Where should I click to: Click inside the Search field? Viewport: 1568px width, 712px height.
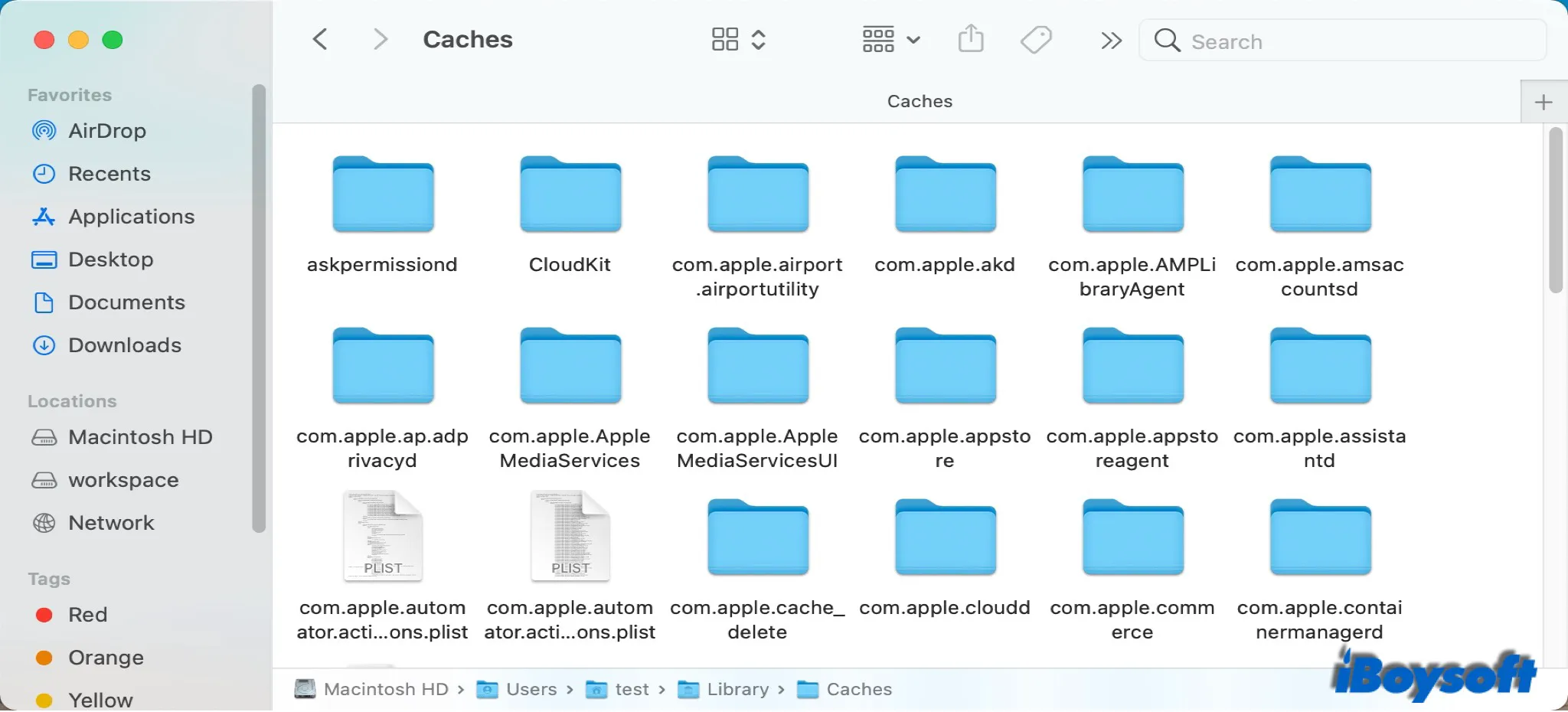(x=1340, y=41)
